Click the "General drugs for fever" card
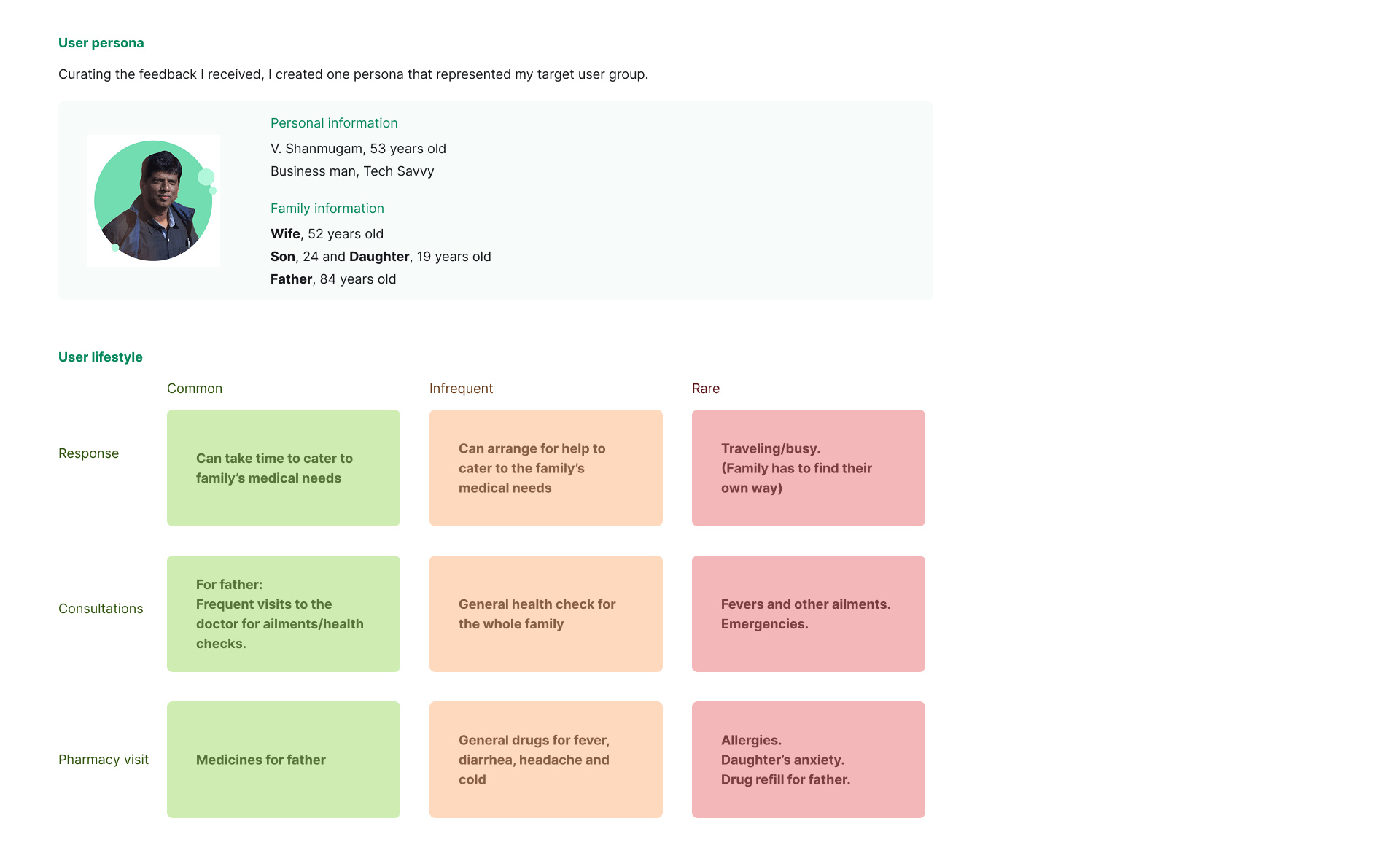Image resolution: width=1400 pixels, height=853 pixels. [x=546, y=760]
